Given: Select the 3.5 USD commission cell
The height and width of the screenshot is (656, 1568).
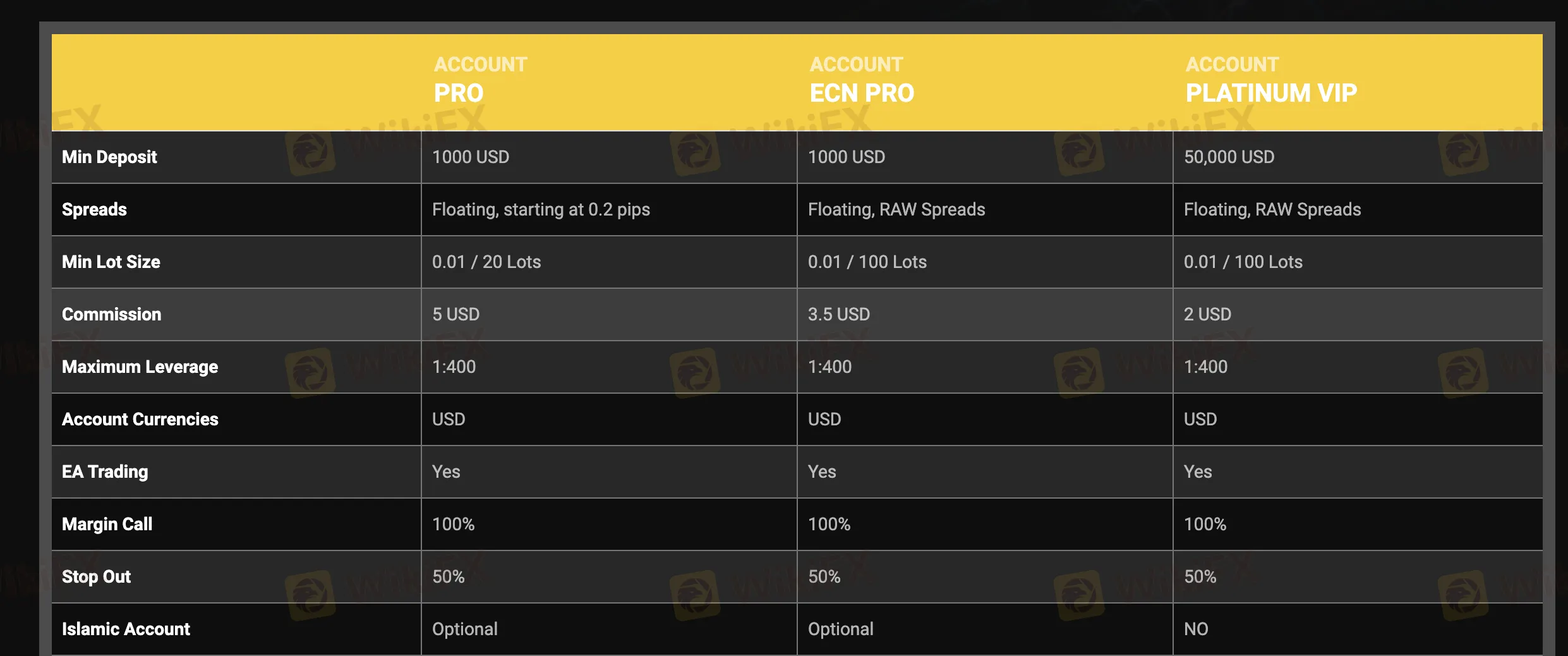Looking at the screenshot, I should click(839, 314).
